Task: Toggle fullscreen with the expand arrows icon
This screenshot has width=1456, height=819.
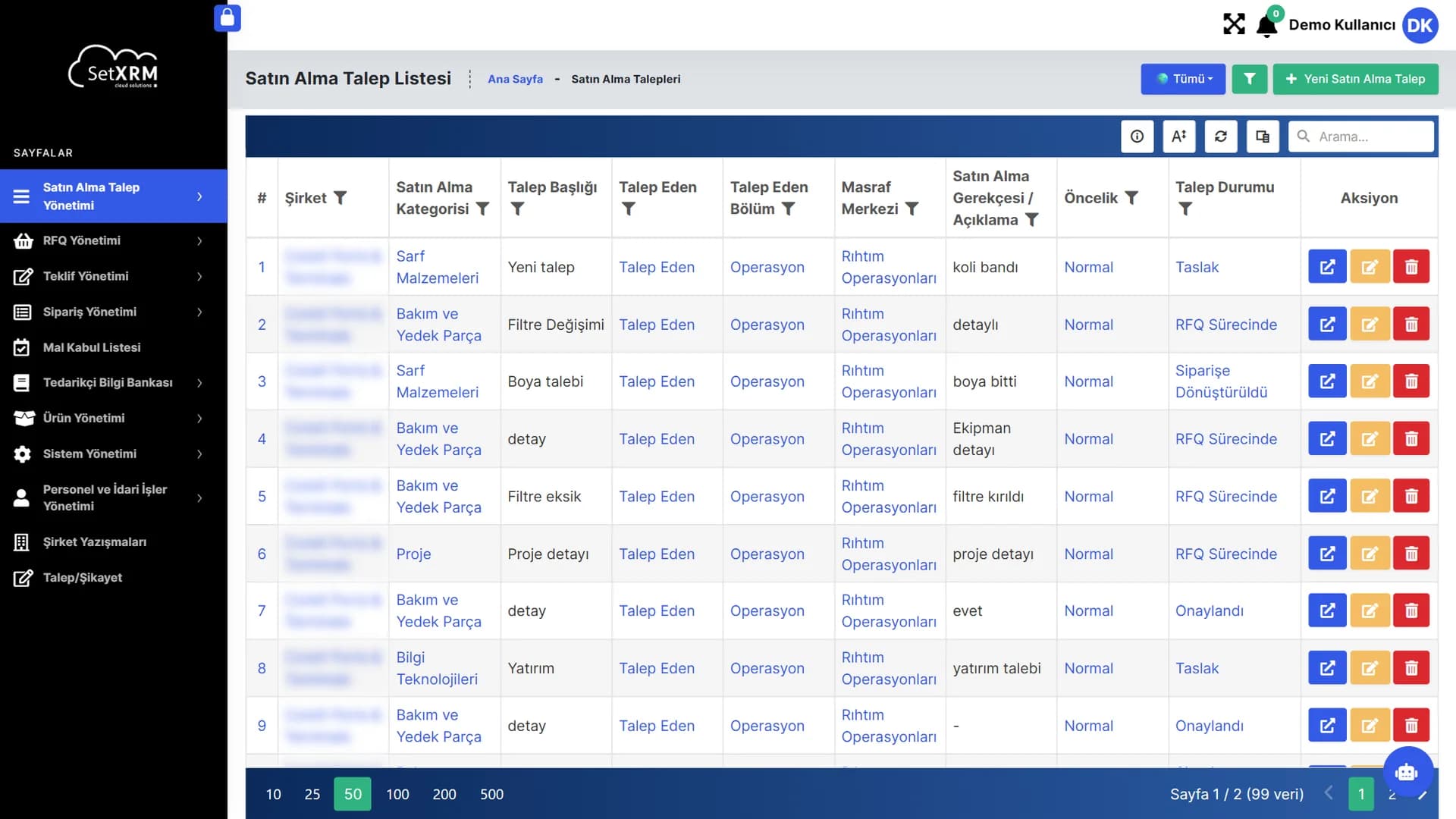Action: (1234, 24)
